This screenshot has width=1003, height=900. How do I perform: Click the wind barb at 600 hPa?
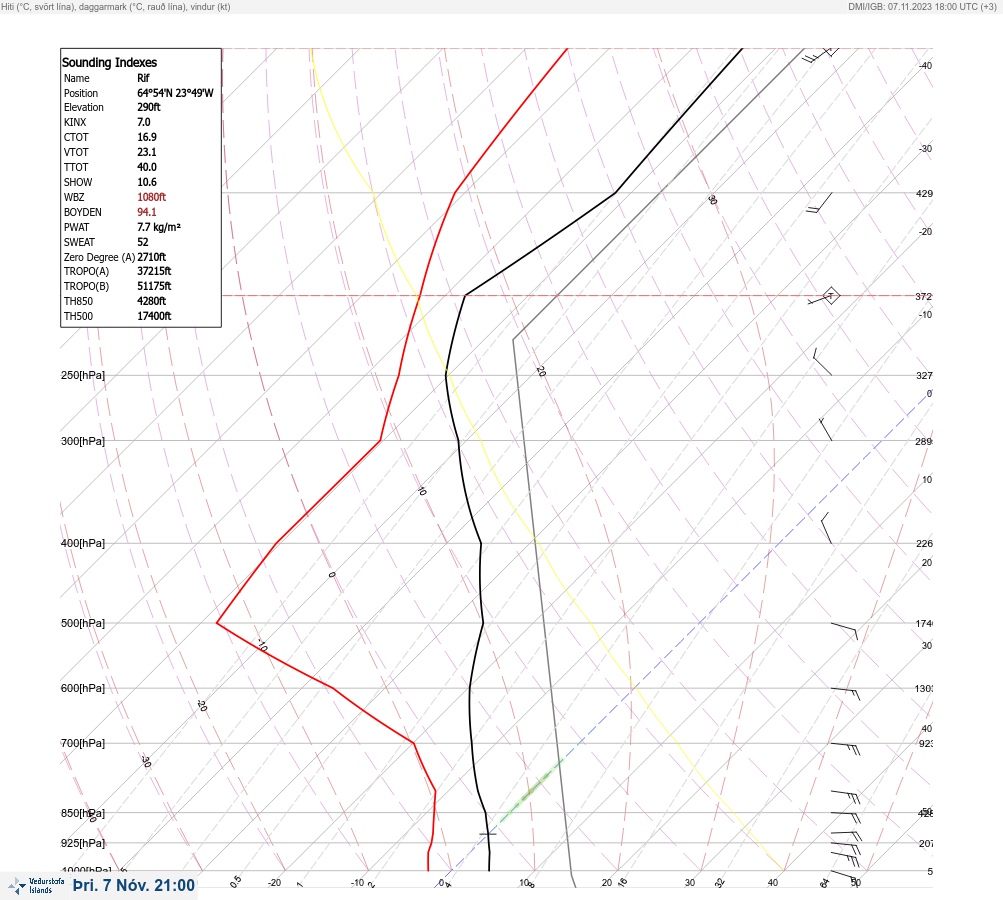coord(846,693)
